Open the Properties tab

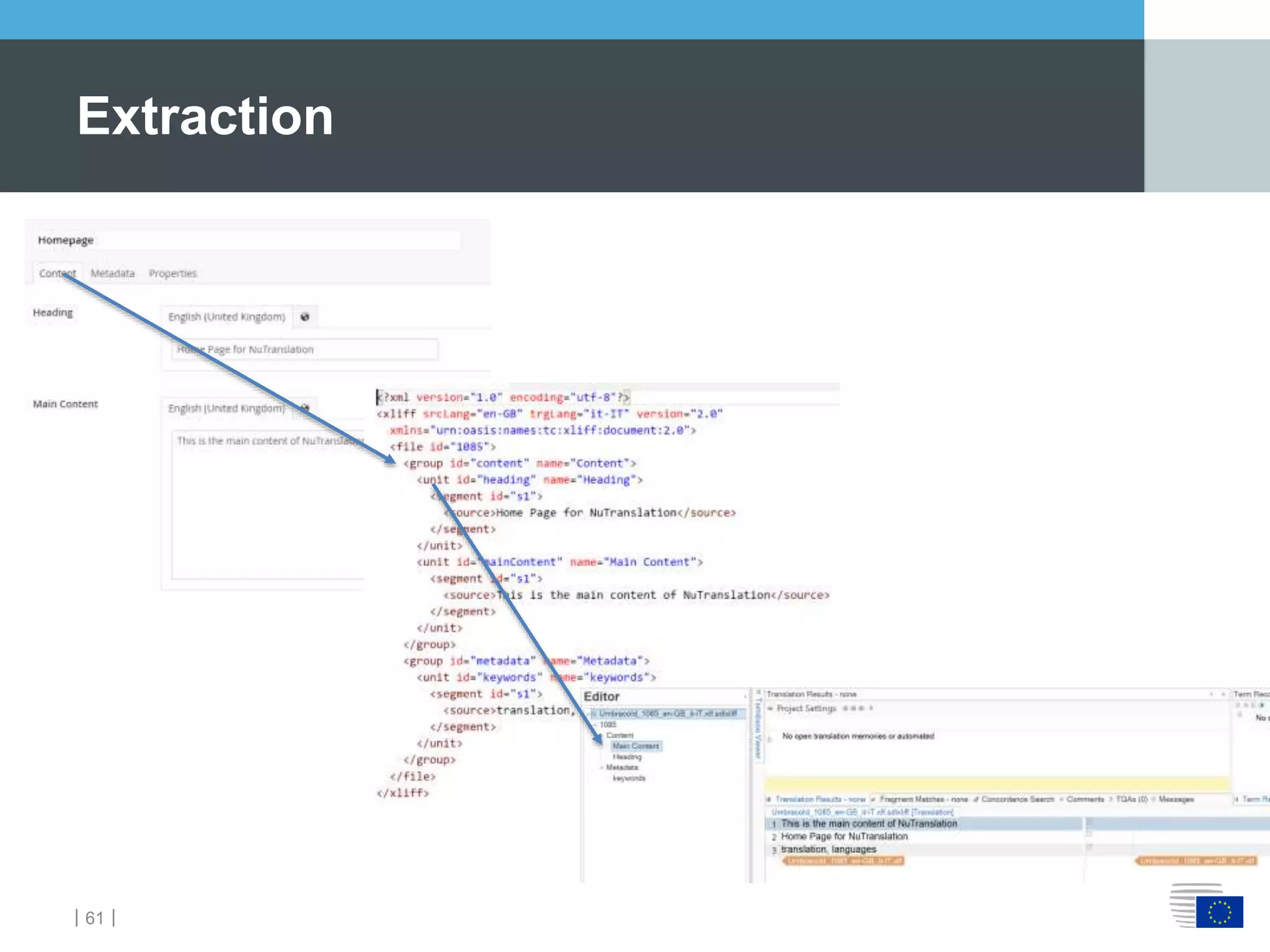click(x=172, y=273)
